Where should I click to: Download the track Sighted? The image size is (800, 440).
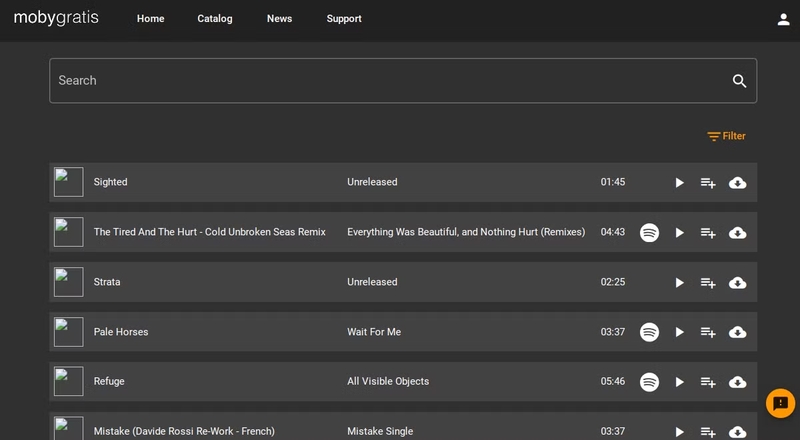[738, 183]
